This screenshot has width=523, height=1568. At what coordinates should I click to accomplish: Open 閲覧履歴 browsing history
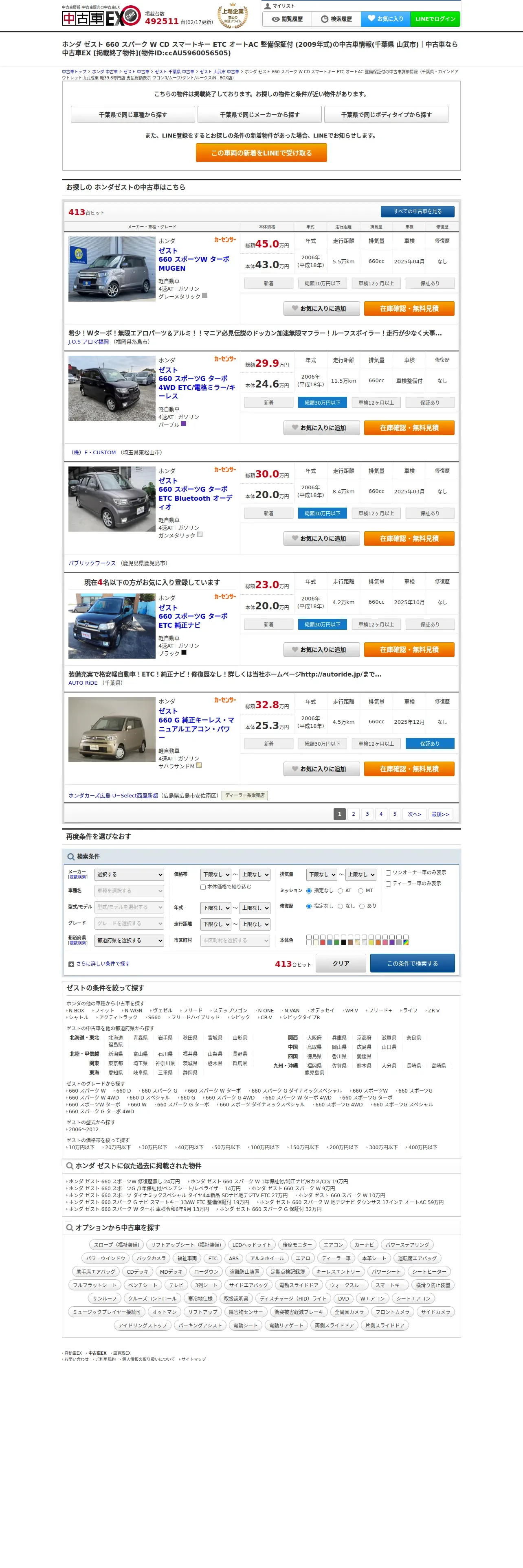pos(287,19)
